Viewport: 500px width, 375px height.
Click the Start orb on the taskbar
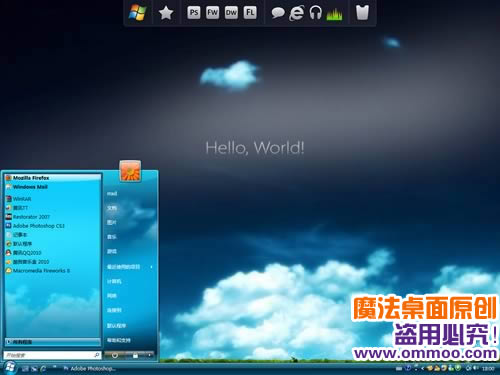pos(10,368)
